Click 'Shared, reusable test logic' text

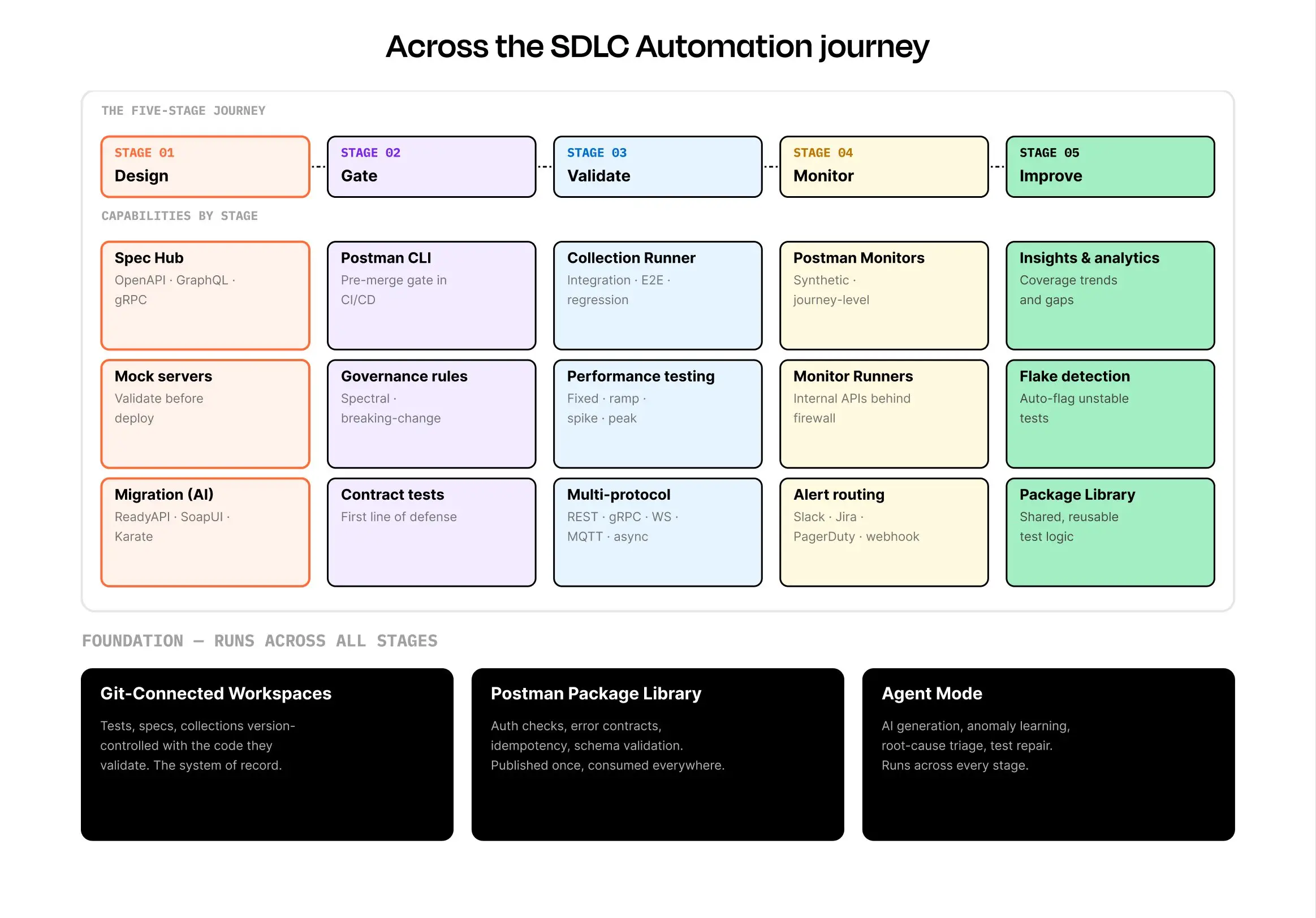(x=1069, y=527)
